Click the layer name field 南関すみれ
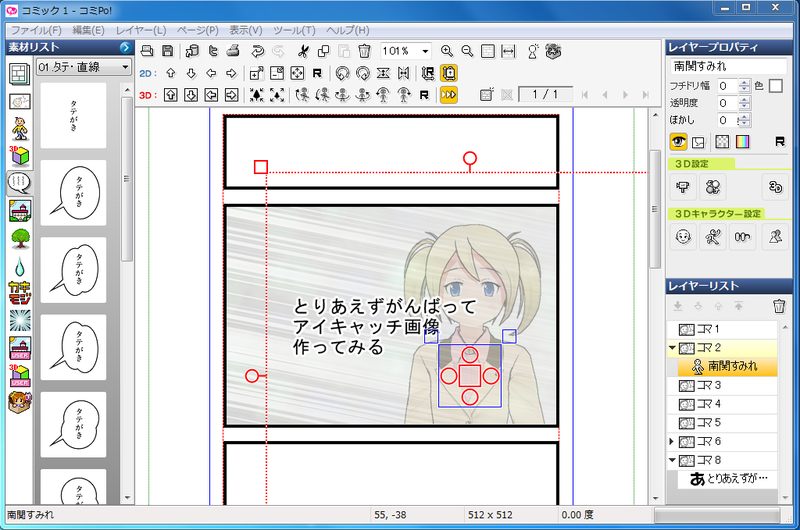Screen dimensions: 800x530 pos(728,66)
